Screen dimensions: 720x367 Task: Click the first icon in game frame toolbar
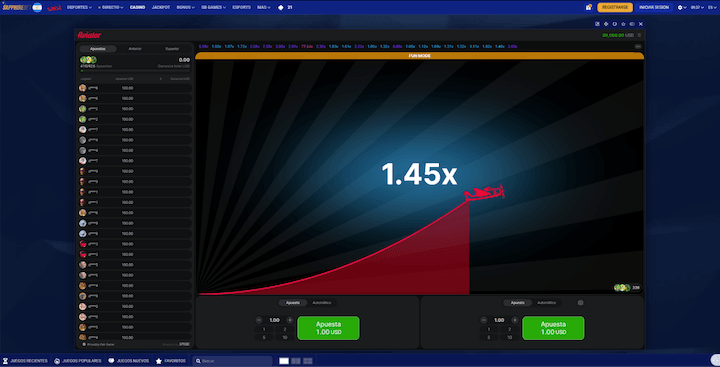point(597,24)
